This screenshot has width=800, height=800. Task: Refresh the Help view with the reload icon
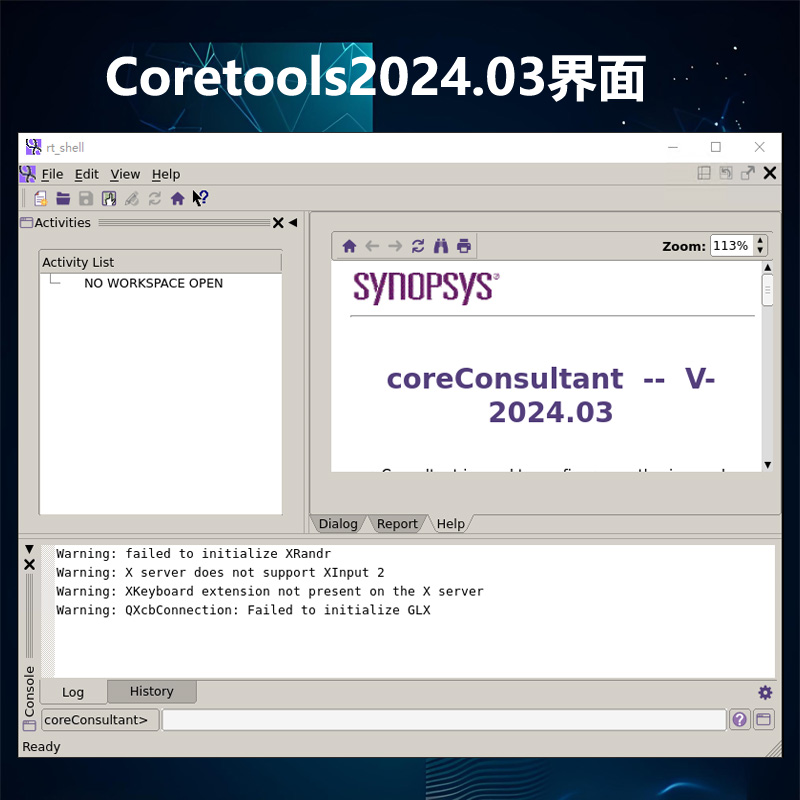pos(418,246)
